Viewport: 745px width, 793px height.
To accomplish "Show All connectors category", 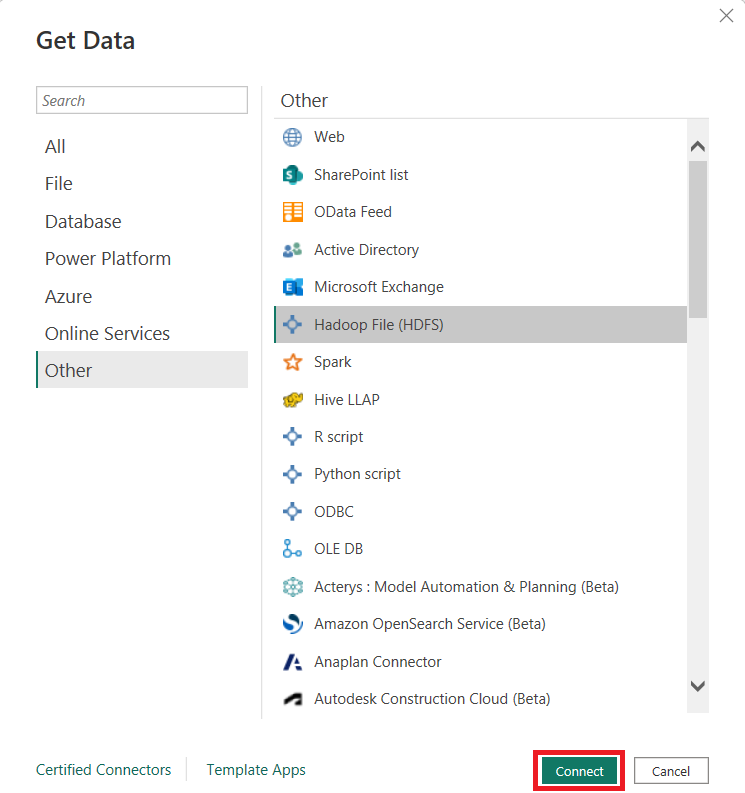I will (55, 147).
